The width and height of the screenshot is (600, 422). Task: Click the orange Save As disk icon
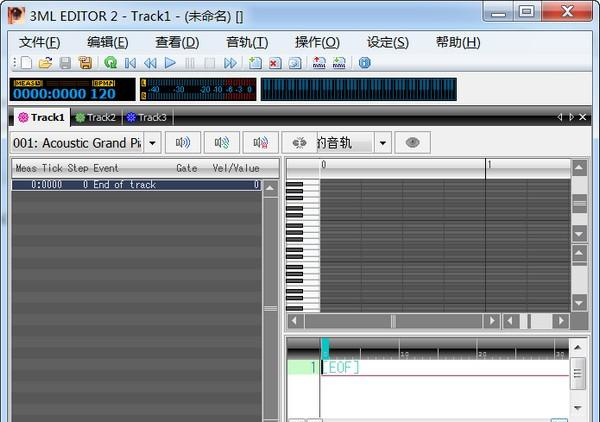click(x=85, y=62)
